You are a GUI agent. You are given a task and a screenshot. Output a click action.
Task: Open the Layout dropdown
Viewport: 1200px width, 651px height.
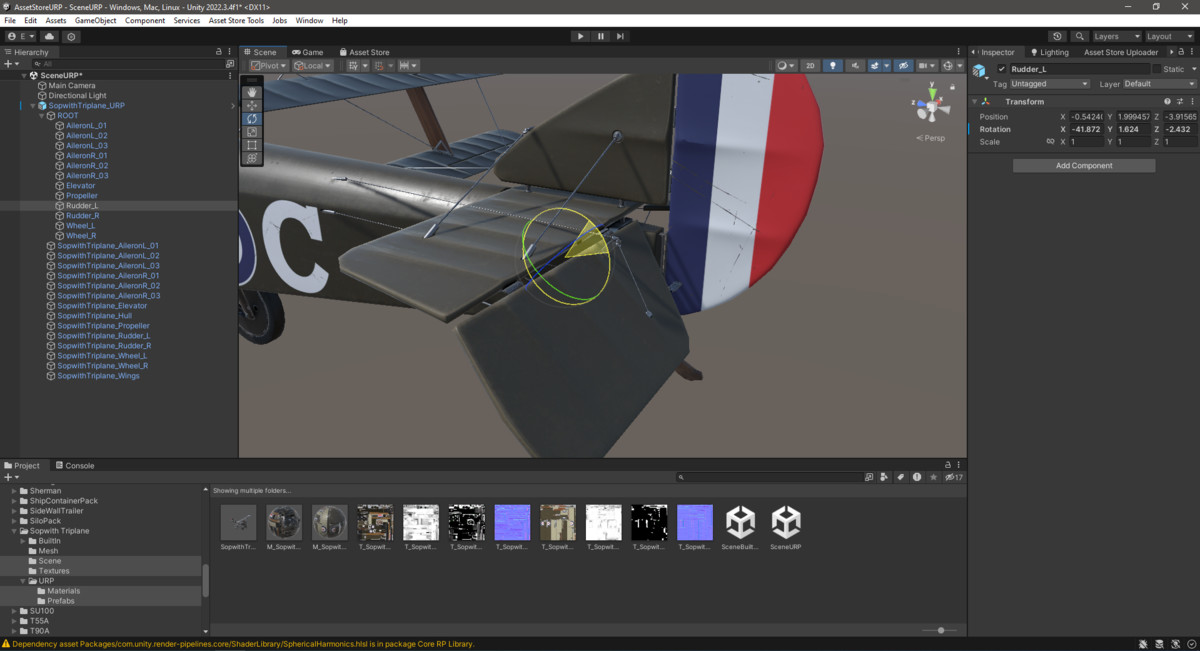(1167, 35)
